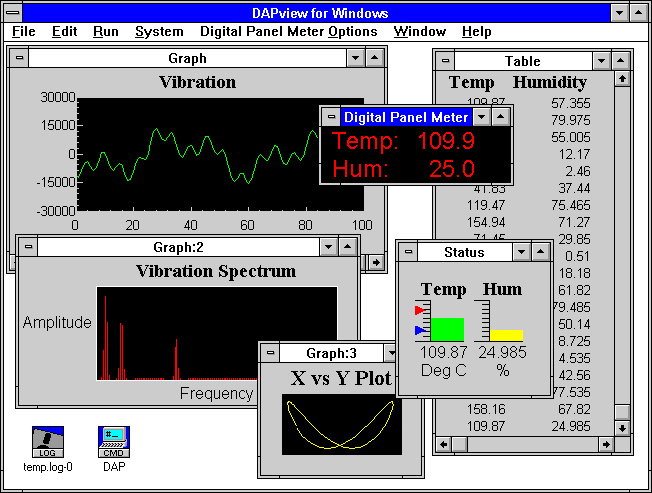652x493 pixels.
Task: Open the Graph:2 window control-menu box
Action: coord(27,246)
